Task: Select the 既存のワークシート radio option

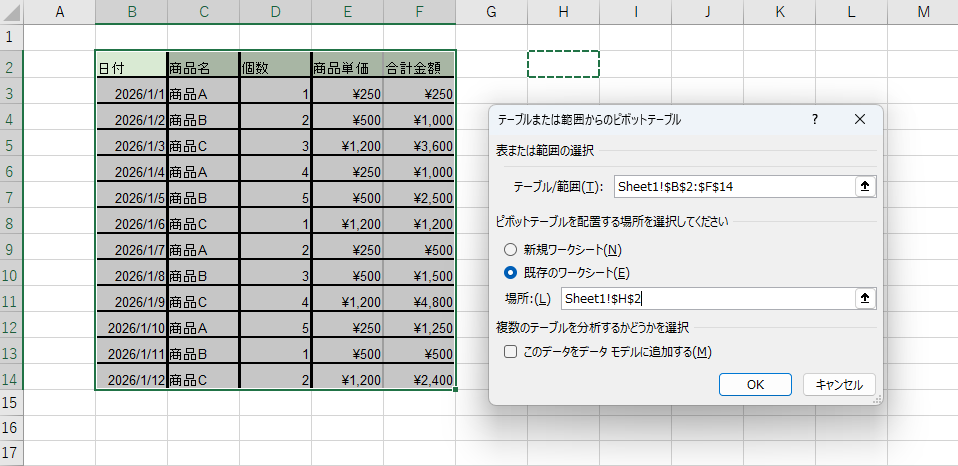Action: [x=511, y=273]
